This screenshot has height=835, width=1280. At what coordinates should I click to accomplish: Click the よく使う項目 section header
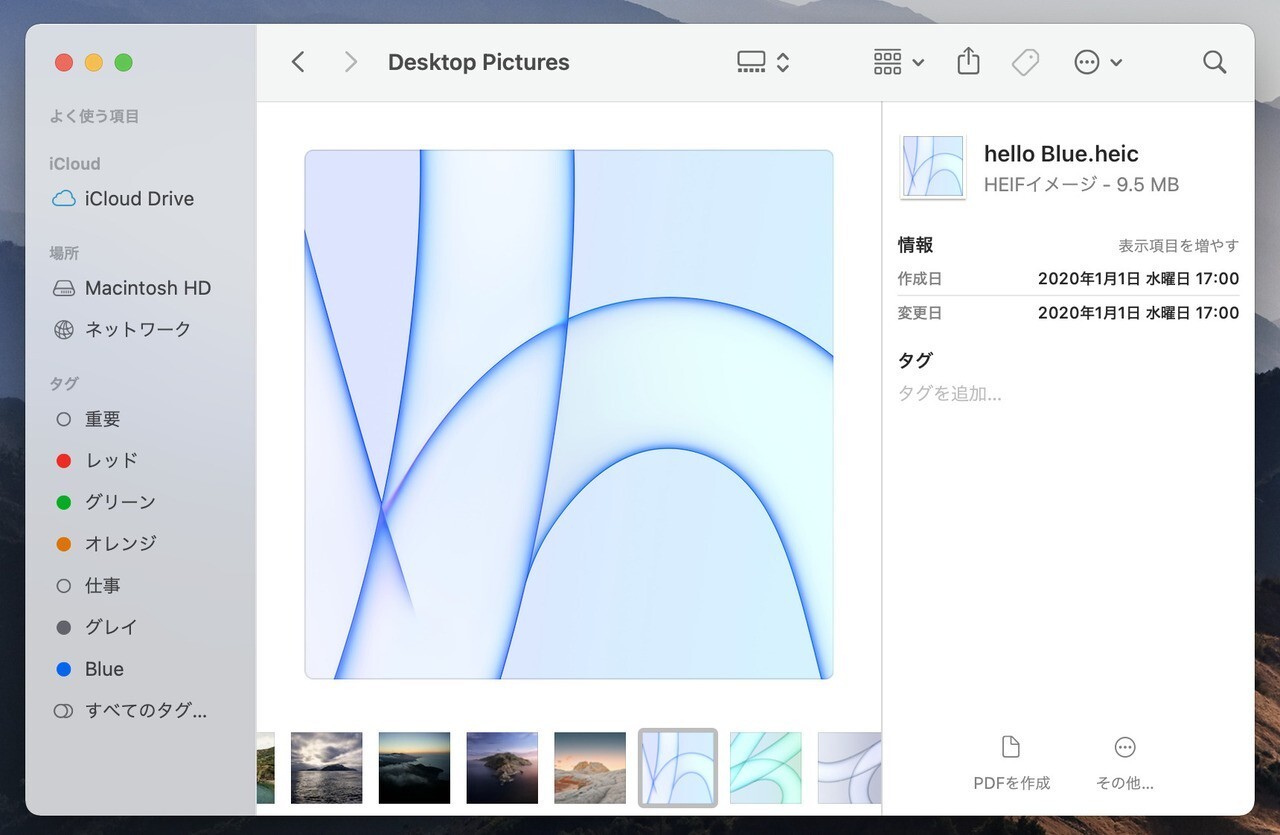(x=94, y=117)
